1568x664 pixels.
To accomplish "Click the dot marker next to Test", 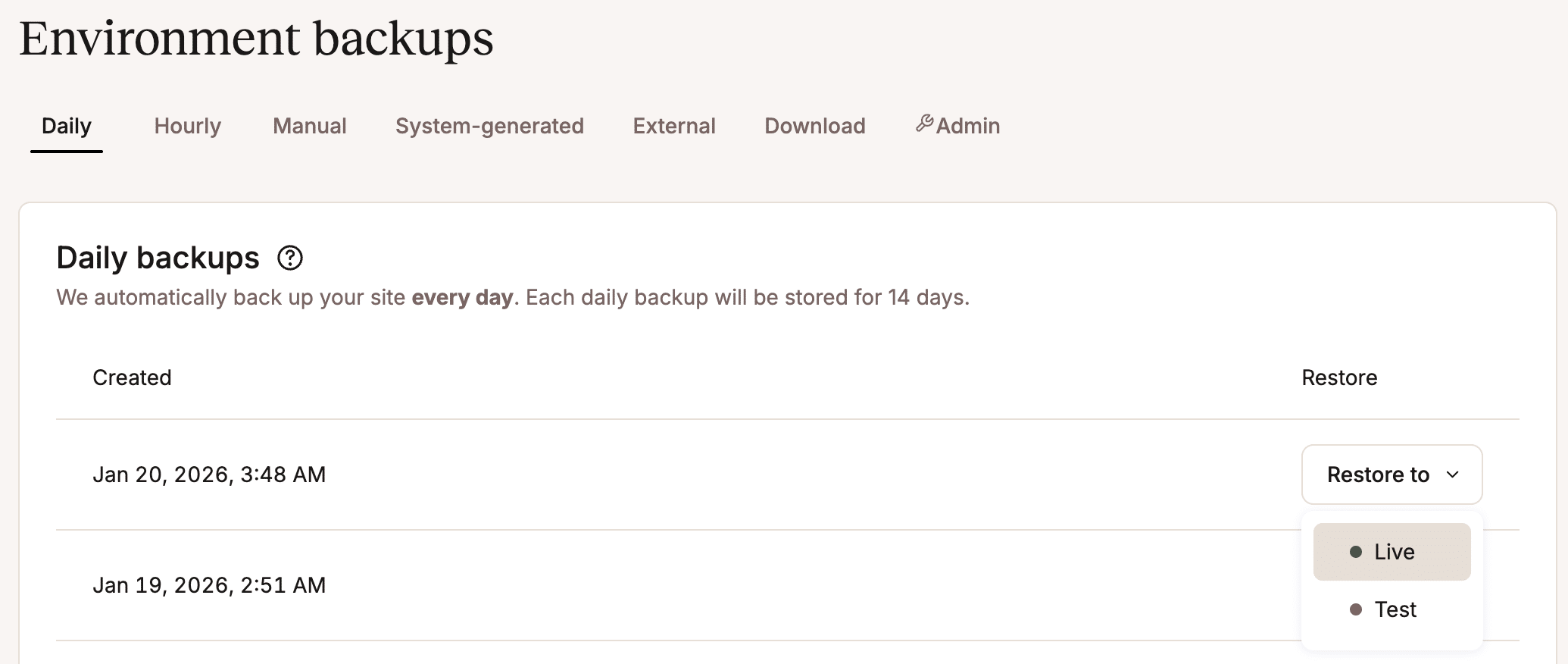I will tap(1354, 609).
